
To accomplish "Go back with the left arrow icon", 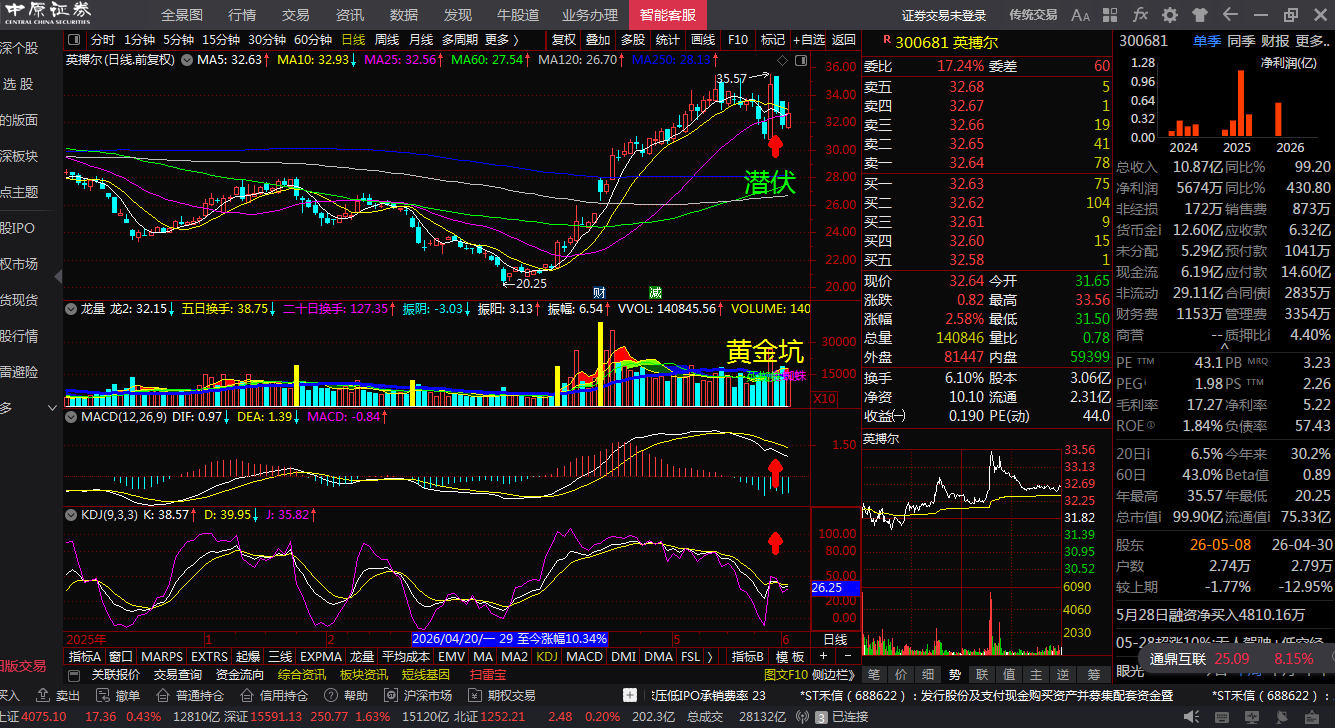I will 1231,15.
